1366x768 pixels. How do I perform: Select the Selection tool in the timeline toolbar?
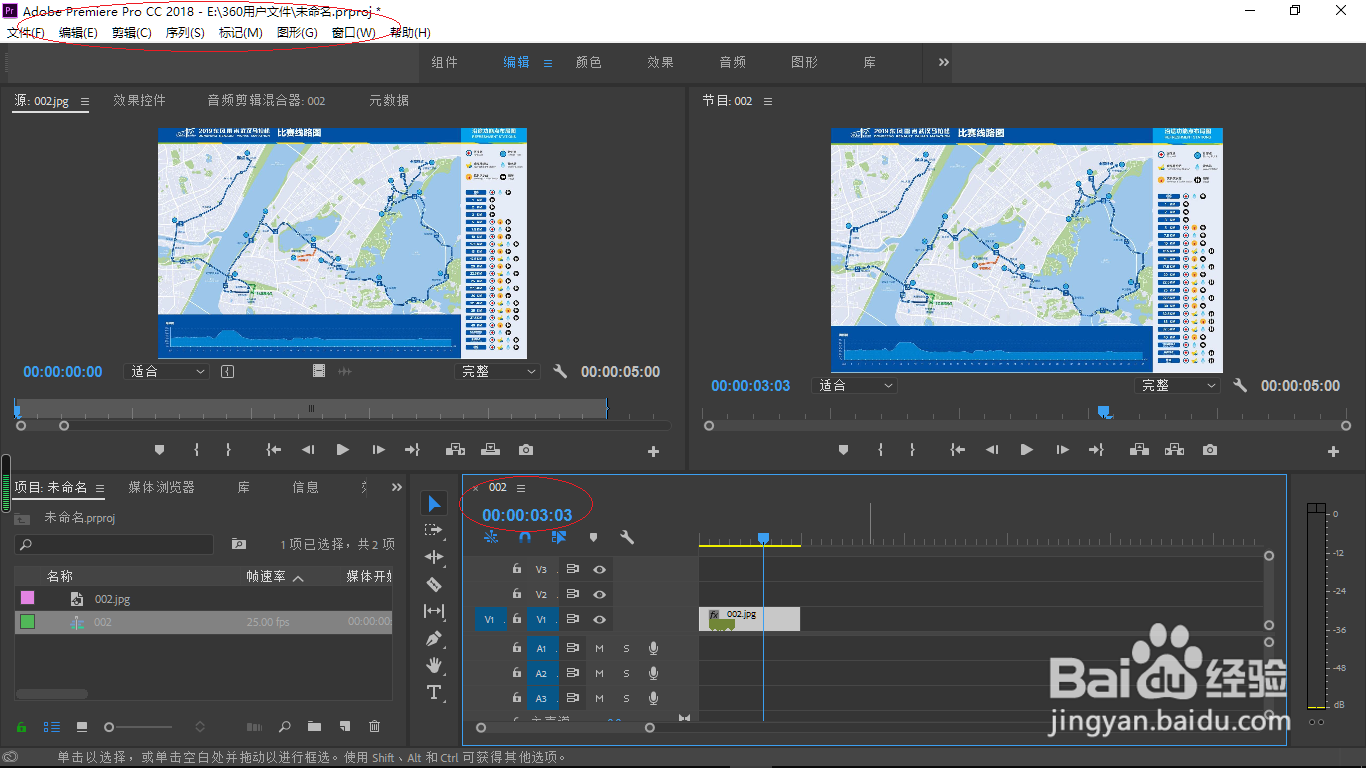coord(434,503)
